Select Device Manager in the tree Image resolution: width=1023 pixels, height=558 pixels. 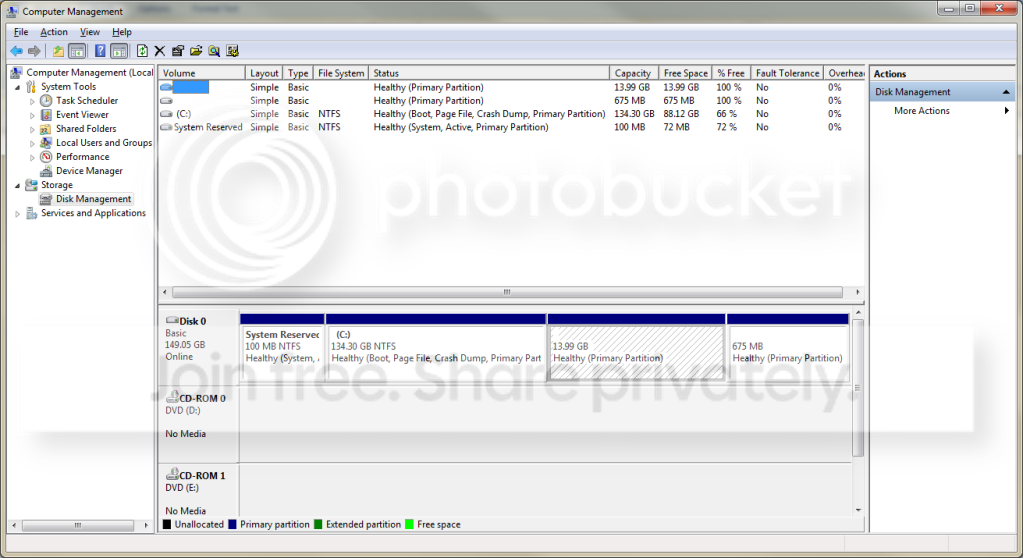point(89,171)
